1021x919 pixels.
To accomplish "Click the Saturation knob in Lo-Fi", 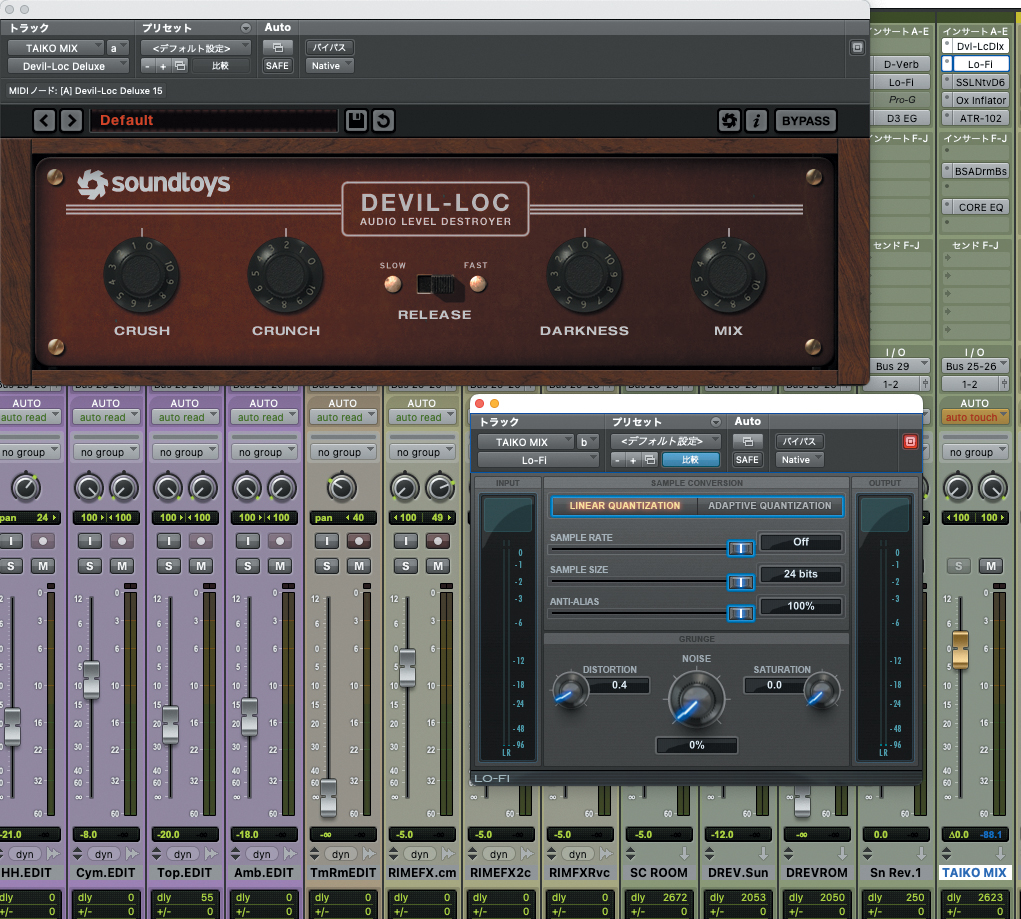I will click(822, 691).
